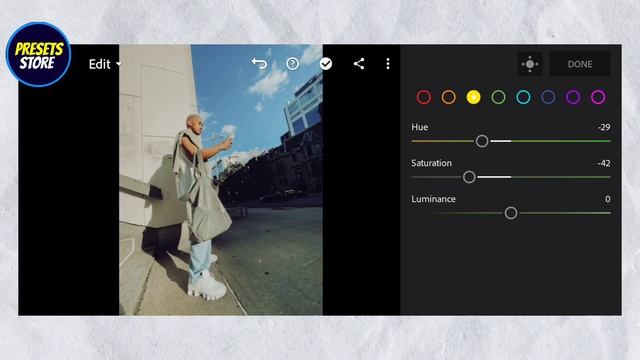Open the three-dot overflow menu
Viewport: 640px width, 360px height.
coord(388,64)
